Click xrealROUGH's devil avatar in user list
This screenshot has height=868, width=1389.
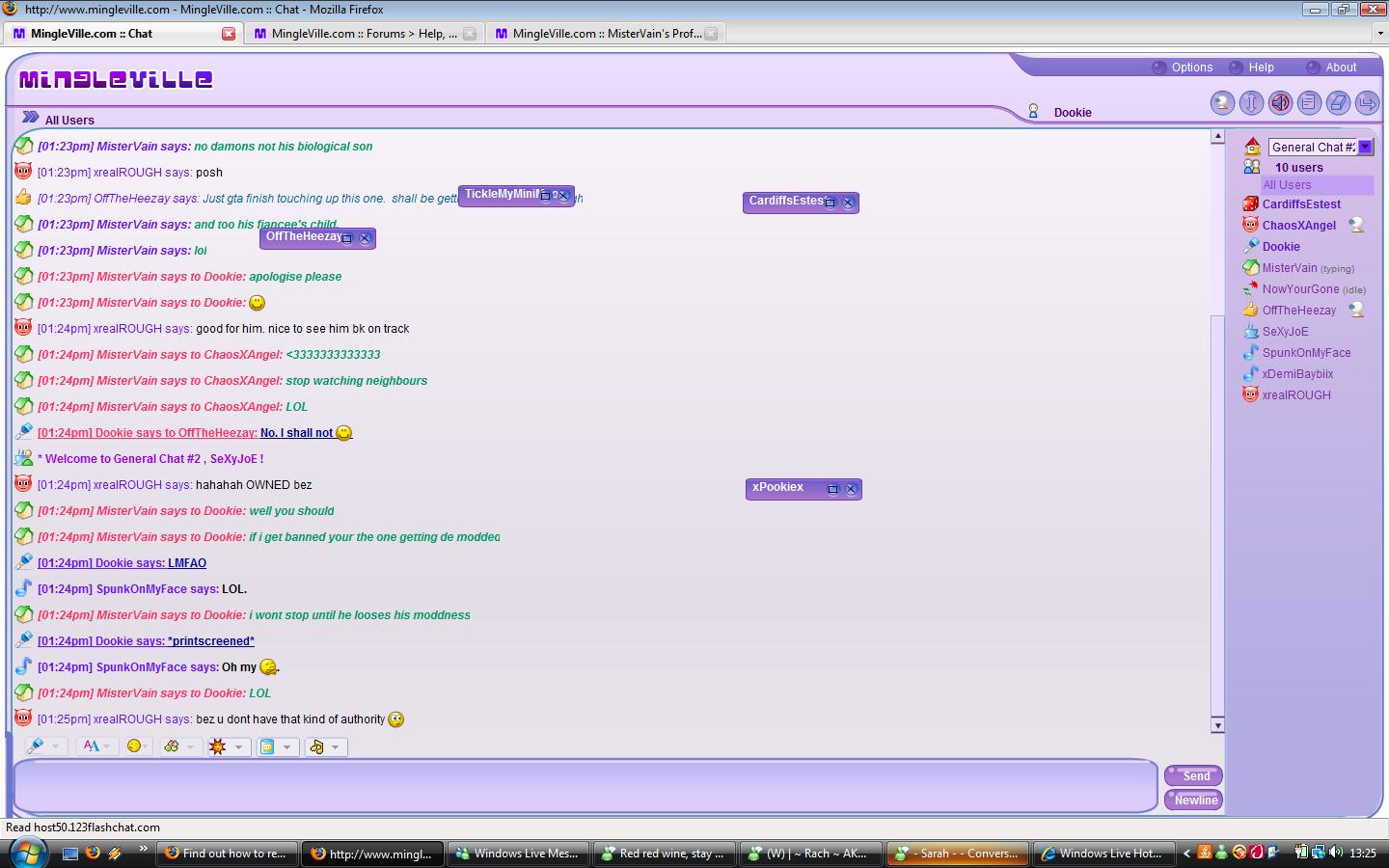click(1251, 394)
